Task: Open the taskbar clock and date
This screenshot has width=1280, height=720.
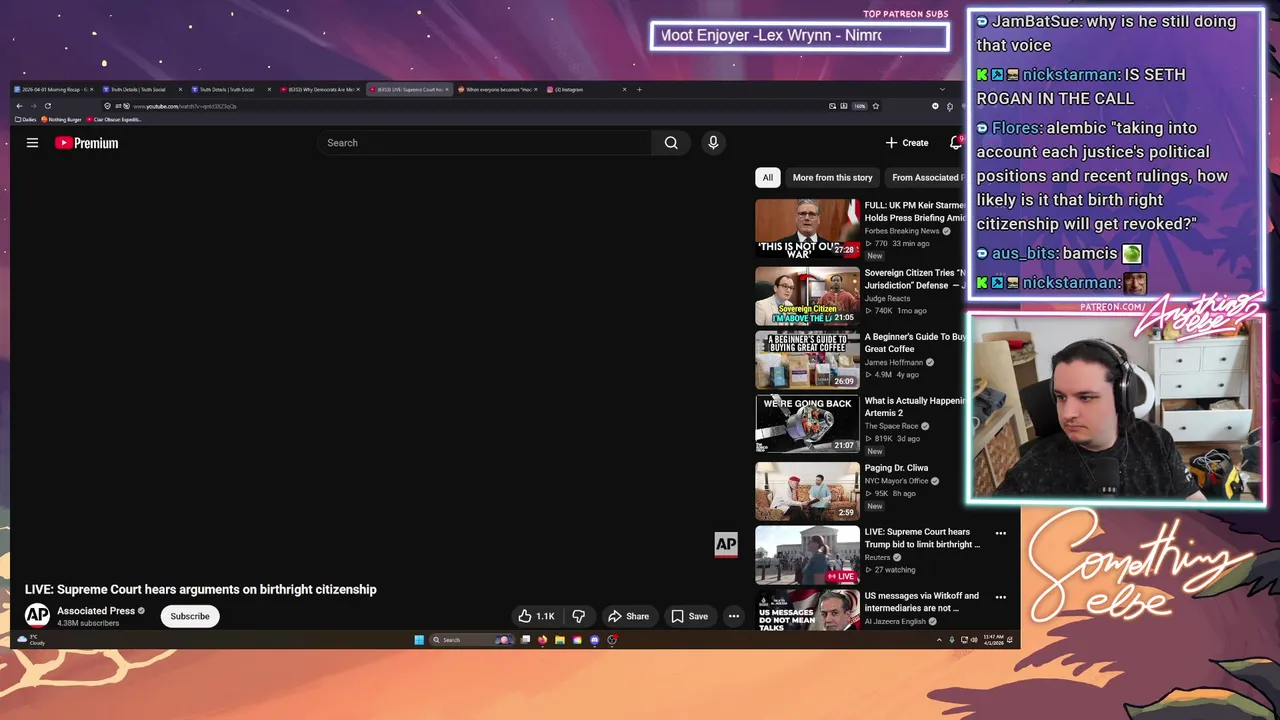Action: point(994,640)
